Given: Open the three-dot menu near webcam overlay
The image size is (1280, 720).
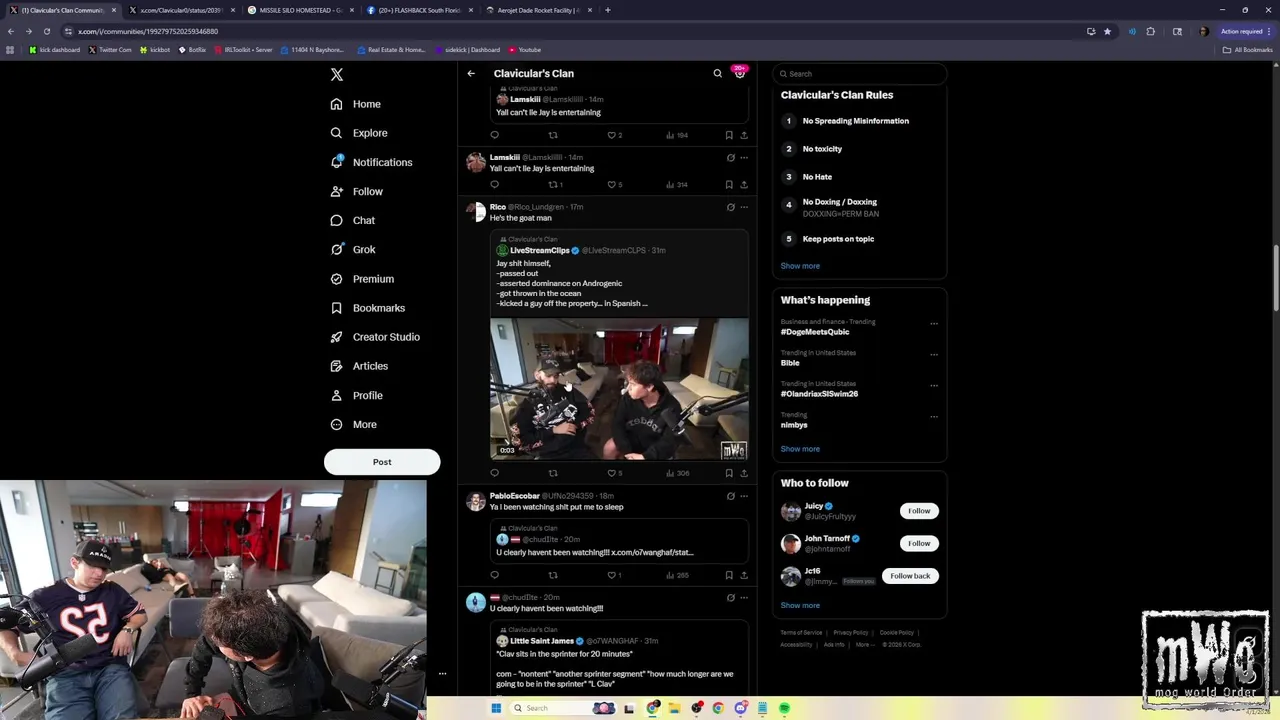Looking at the screenshot, I should (x=442, y=674).
